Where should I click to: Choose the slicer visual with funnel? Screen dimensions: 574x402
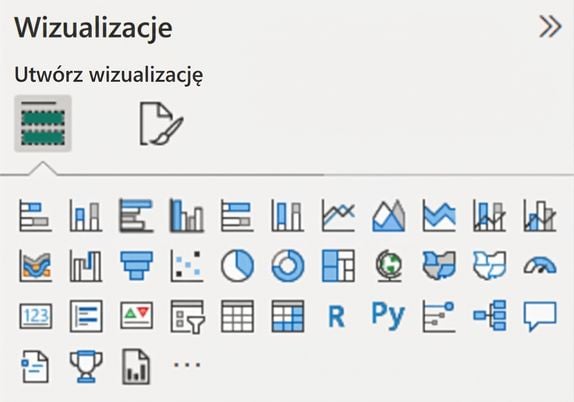click(x=188, y=316)
